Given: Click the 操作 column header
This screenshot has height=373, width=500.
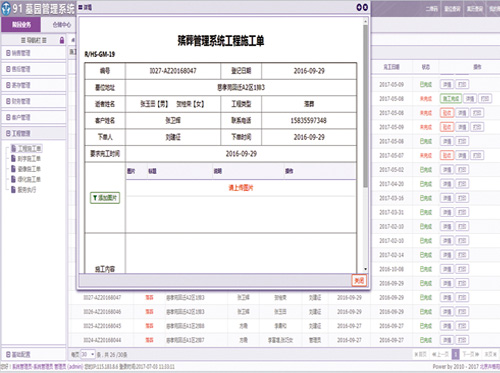Looking at the screenshot, I should click(477, 67).
